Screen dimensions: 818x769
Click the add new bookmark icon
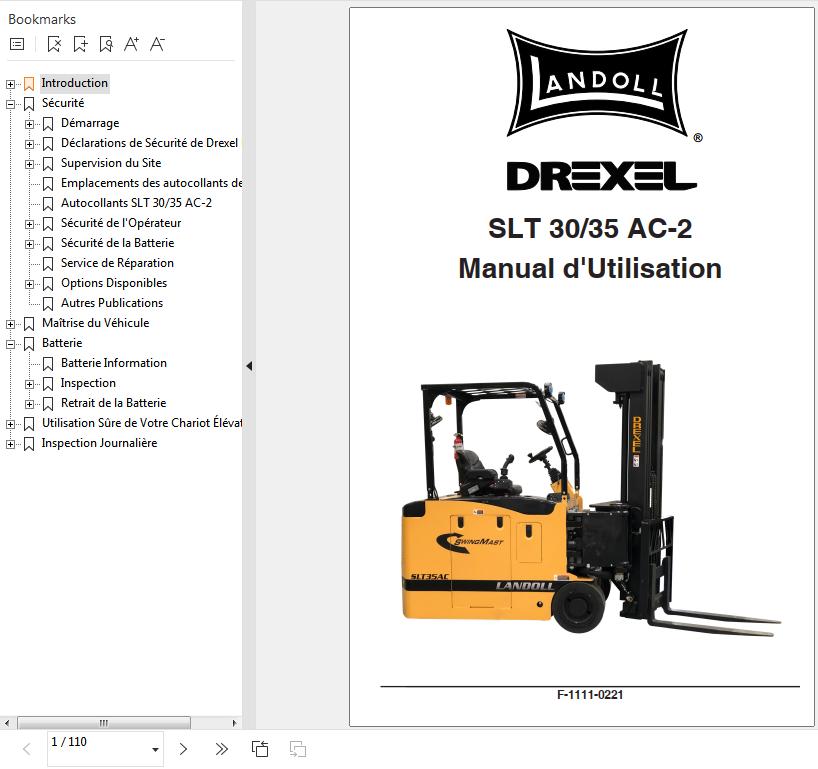point(80,44)
